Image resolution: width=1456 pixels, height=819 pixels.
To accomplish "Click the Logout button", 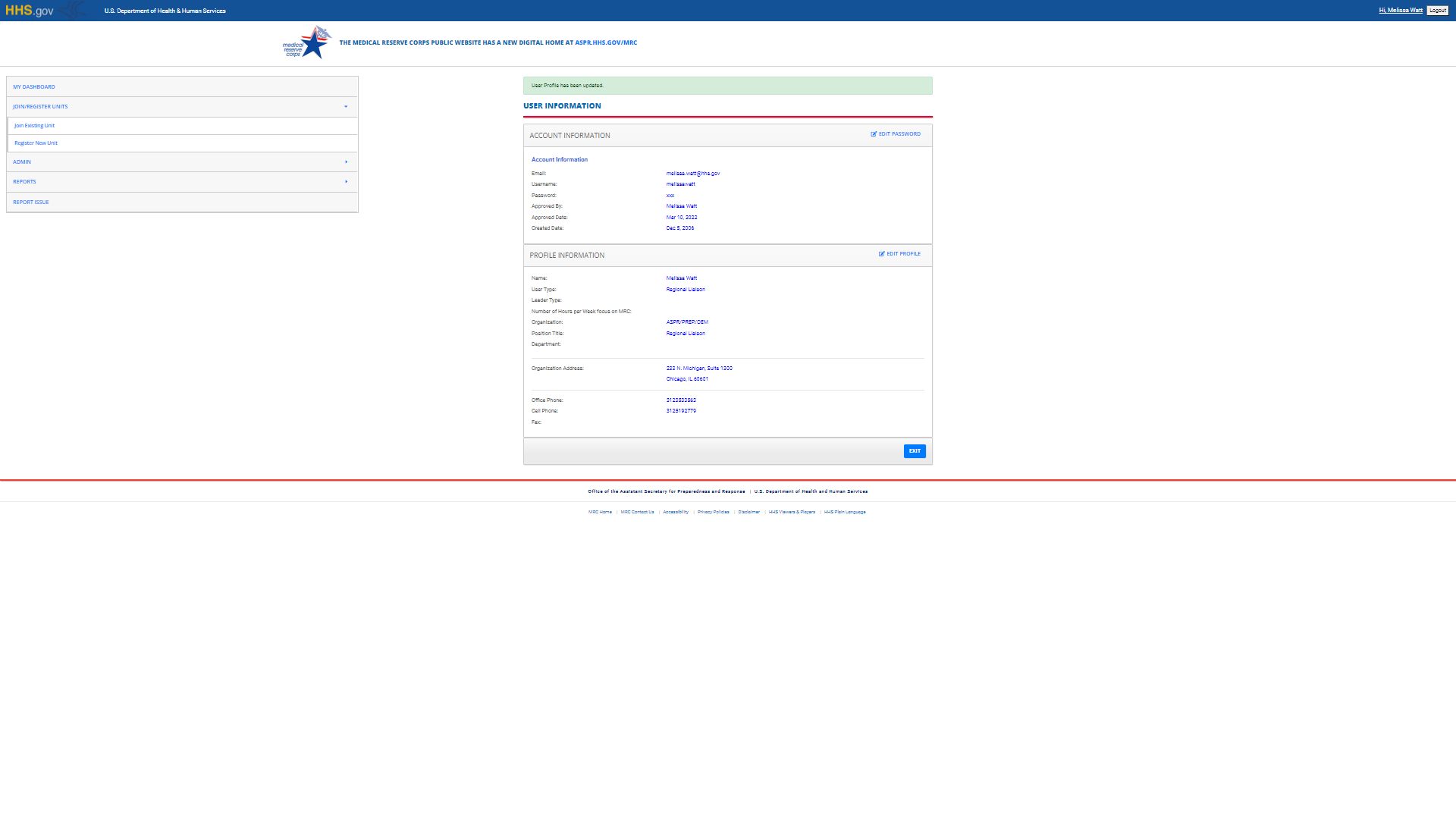I will pos(1437,11).
